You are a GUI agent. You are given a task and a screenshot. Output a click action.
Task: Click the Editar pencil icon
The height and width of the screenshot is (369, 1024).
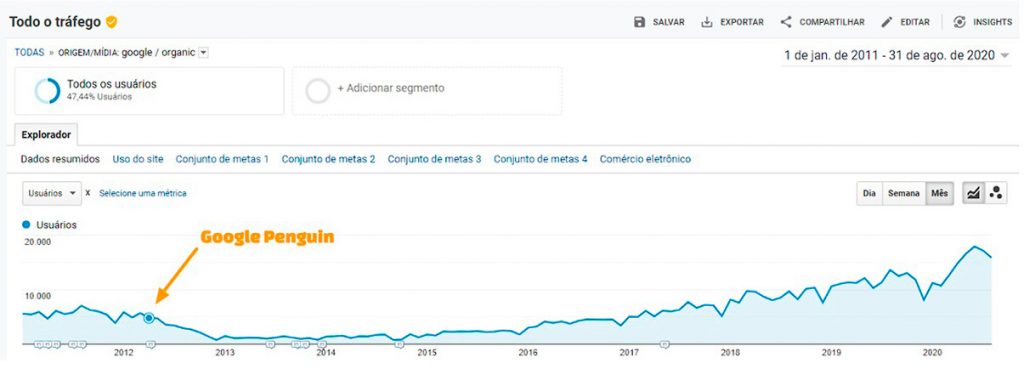coord(886,22)
